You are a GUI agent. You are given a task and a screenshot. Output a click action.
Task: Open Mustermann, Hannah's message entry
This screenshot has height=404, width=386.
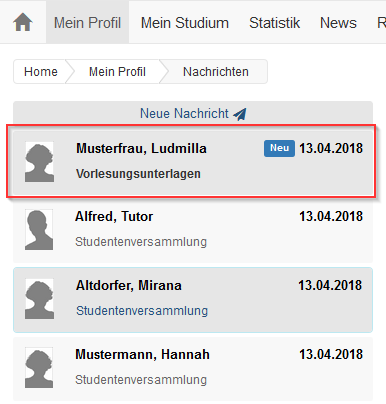click(x=193, y=369)
